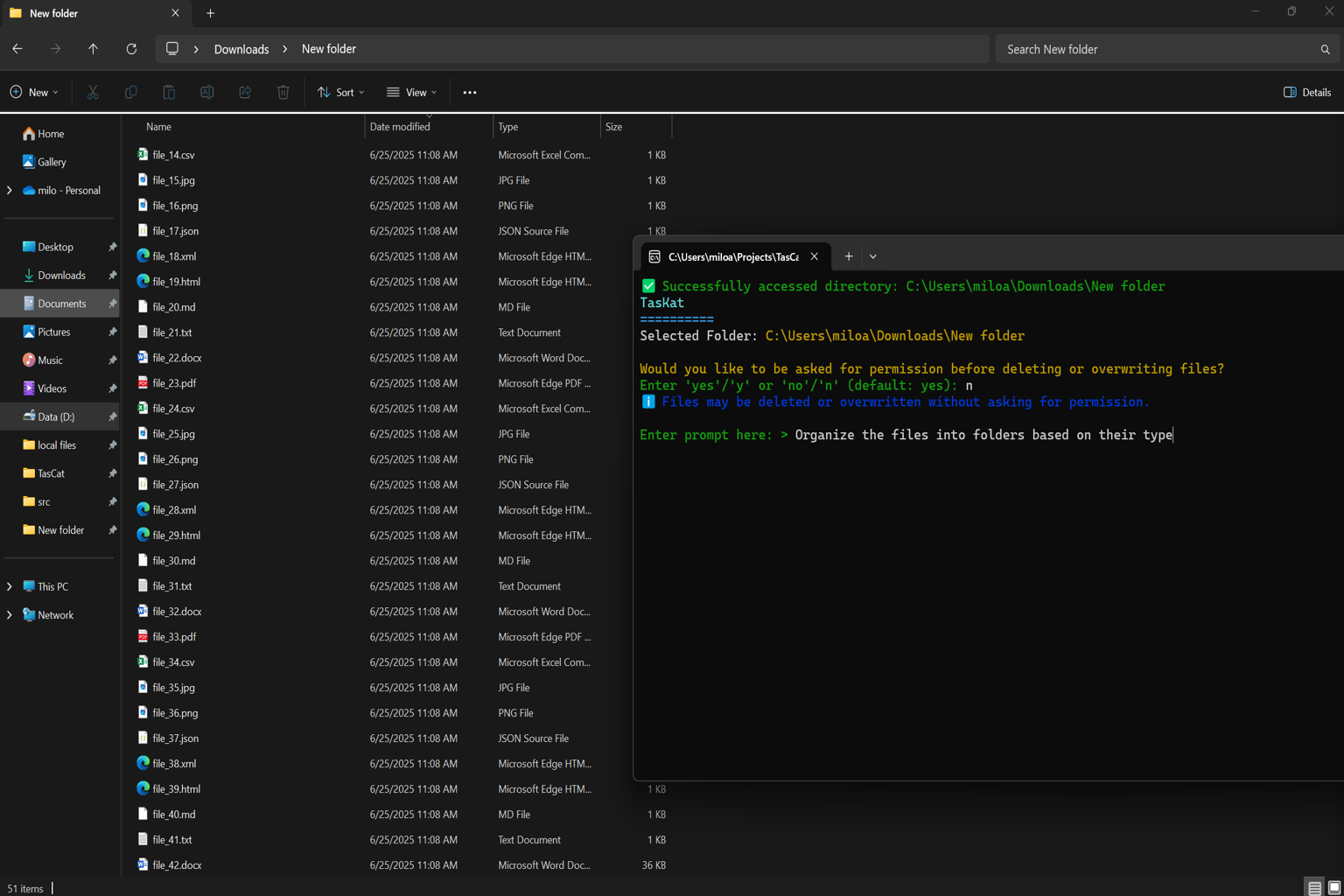Screen dimensions: 1344x896
Task: Click the terminal prompt input line
Action: tap(983, 435)
